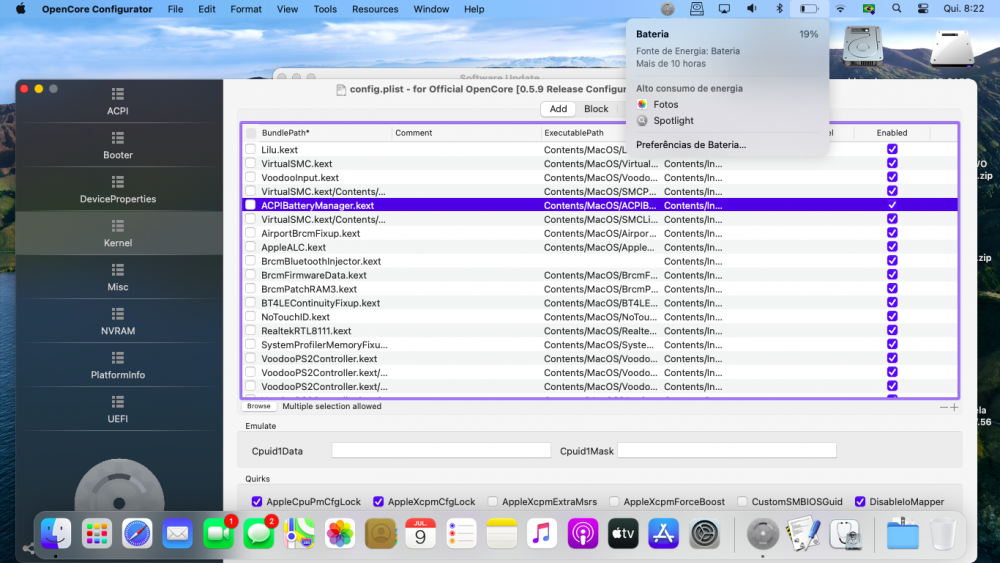Open Messages from the dock
The height and width of the screenshot is (563, 1000).
coord(258,534)
